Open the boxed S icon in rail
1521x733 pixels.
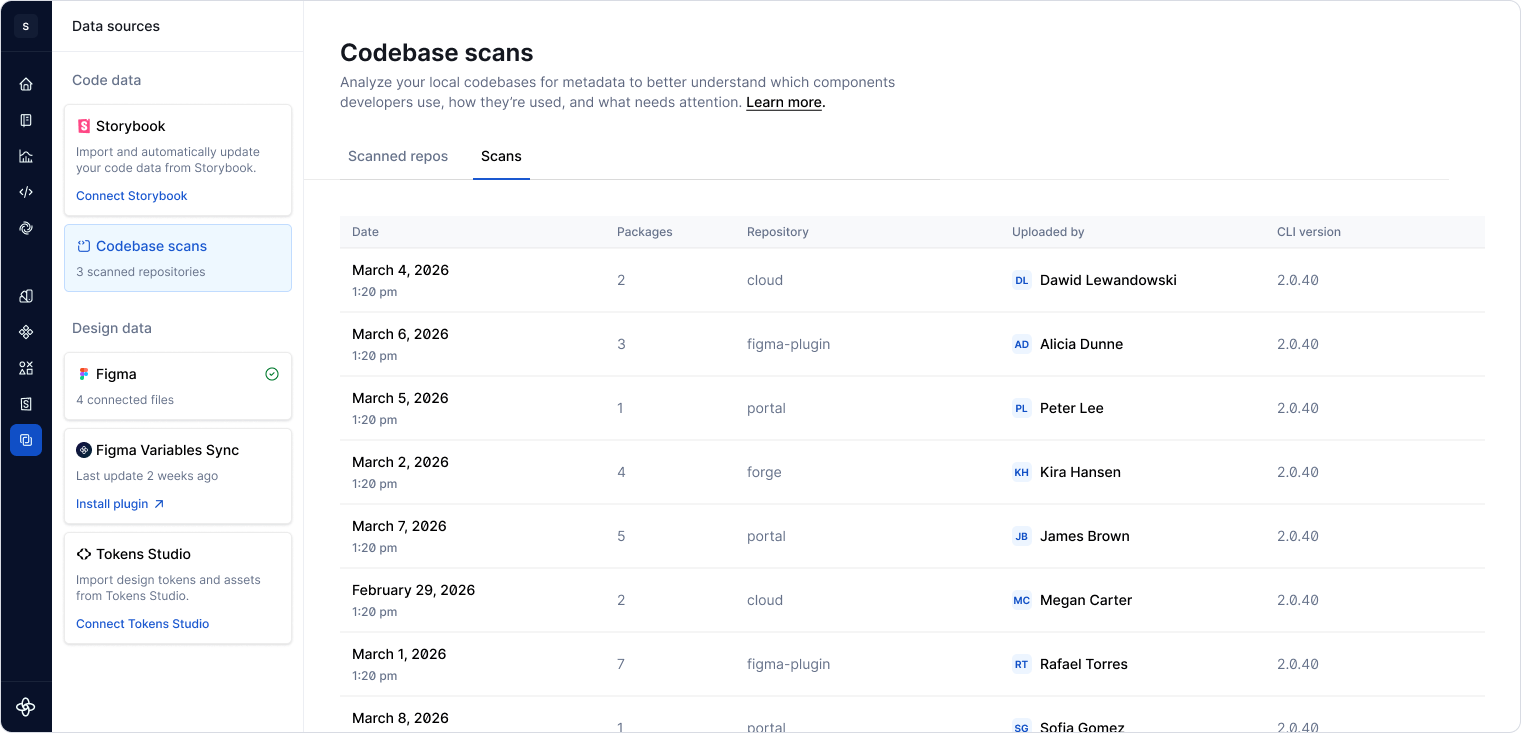(x=26, y=404)
